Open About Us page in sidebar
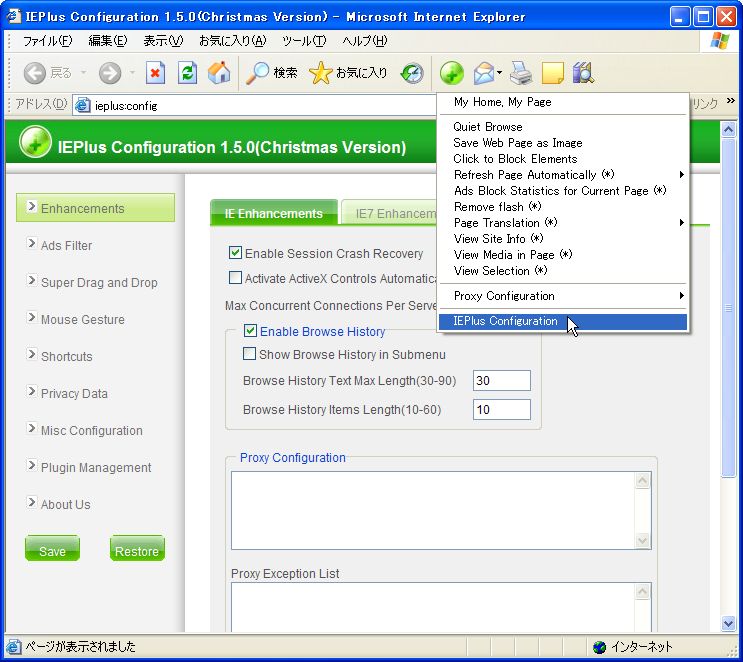Viewport: 743px width, 662px height. click(x=65, y=504)
